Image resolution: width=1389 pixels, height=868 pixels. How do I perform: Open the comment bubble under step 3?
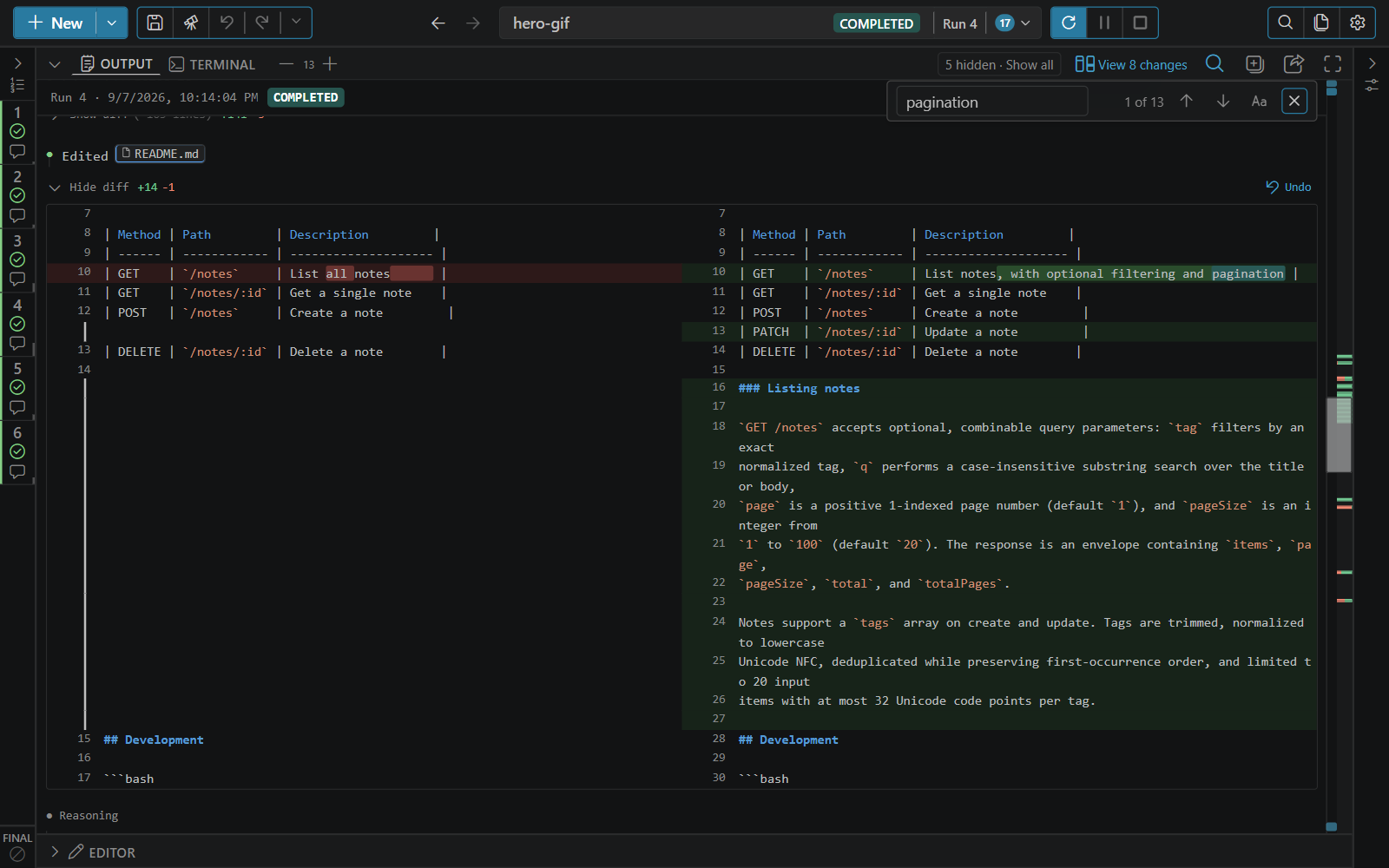tap(17, 279)
